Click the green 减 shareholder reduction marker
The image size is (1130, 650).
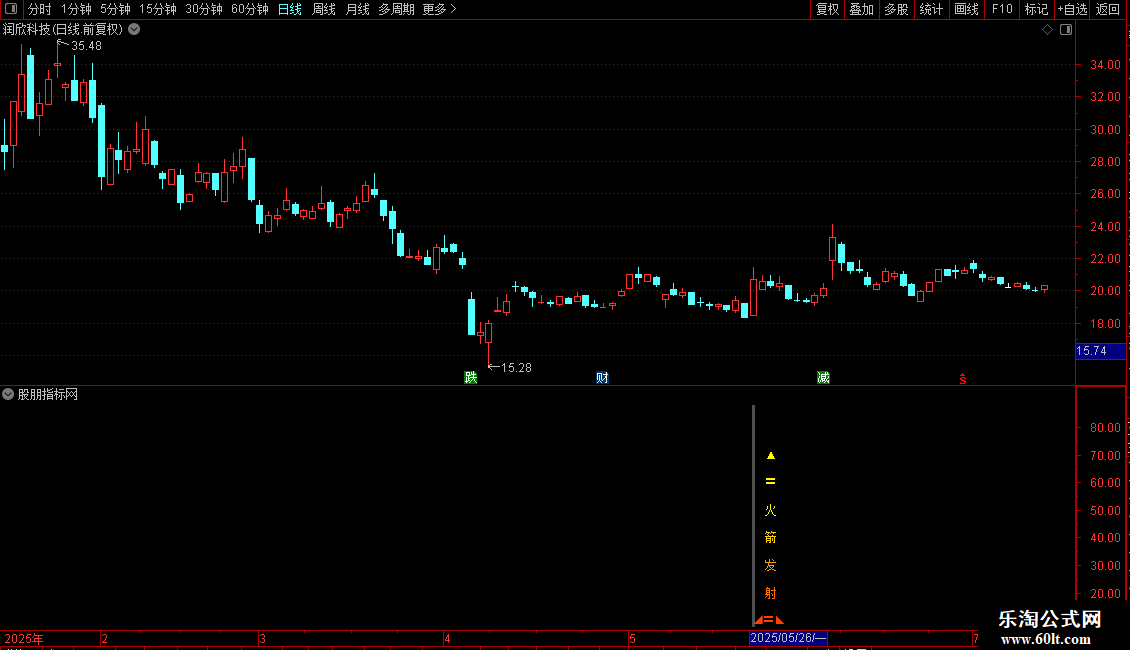[x=823, y=378]
